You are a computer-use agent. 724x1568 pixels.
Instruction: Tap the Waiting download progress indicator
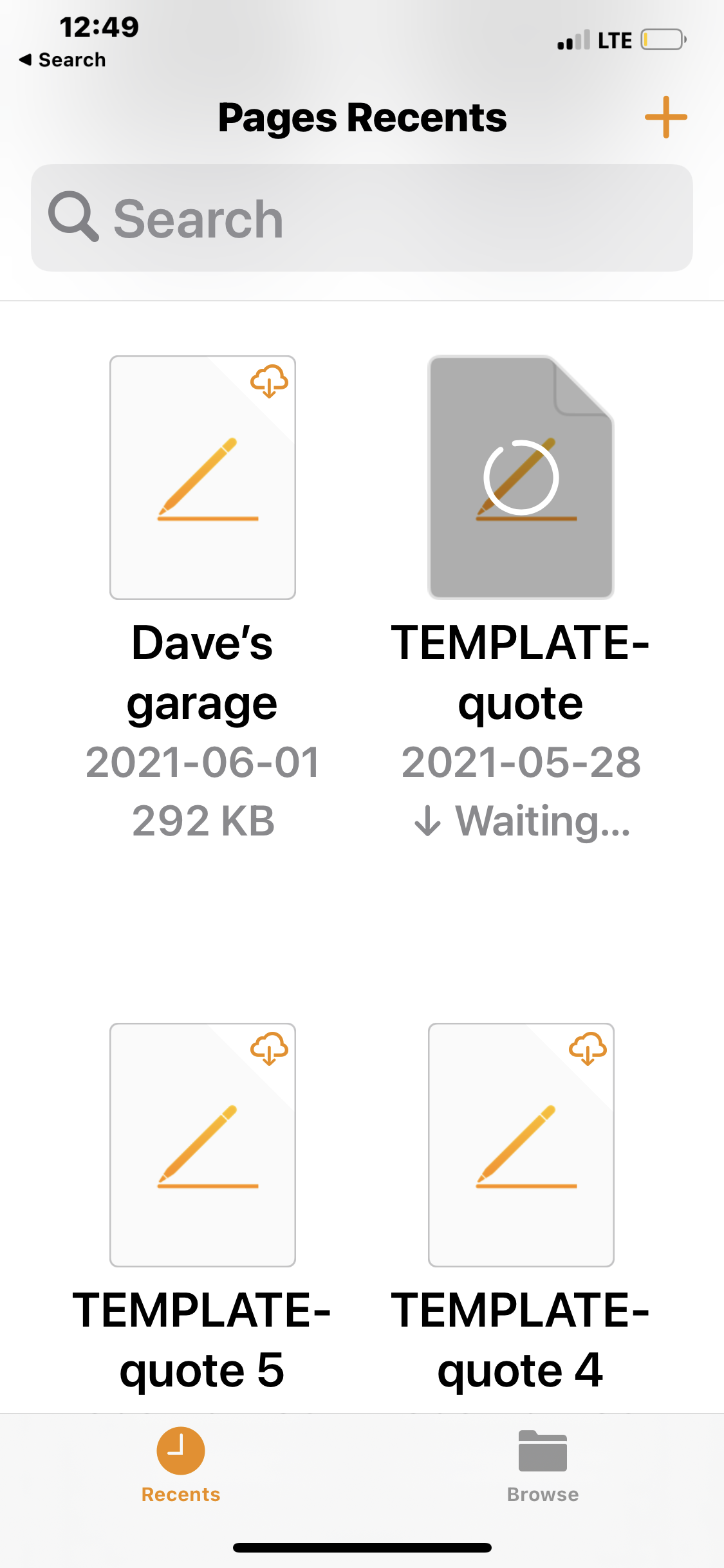coord(521,820)
